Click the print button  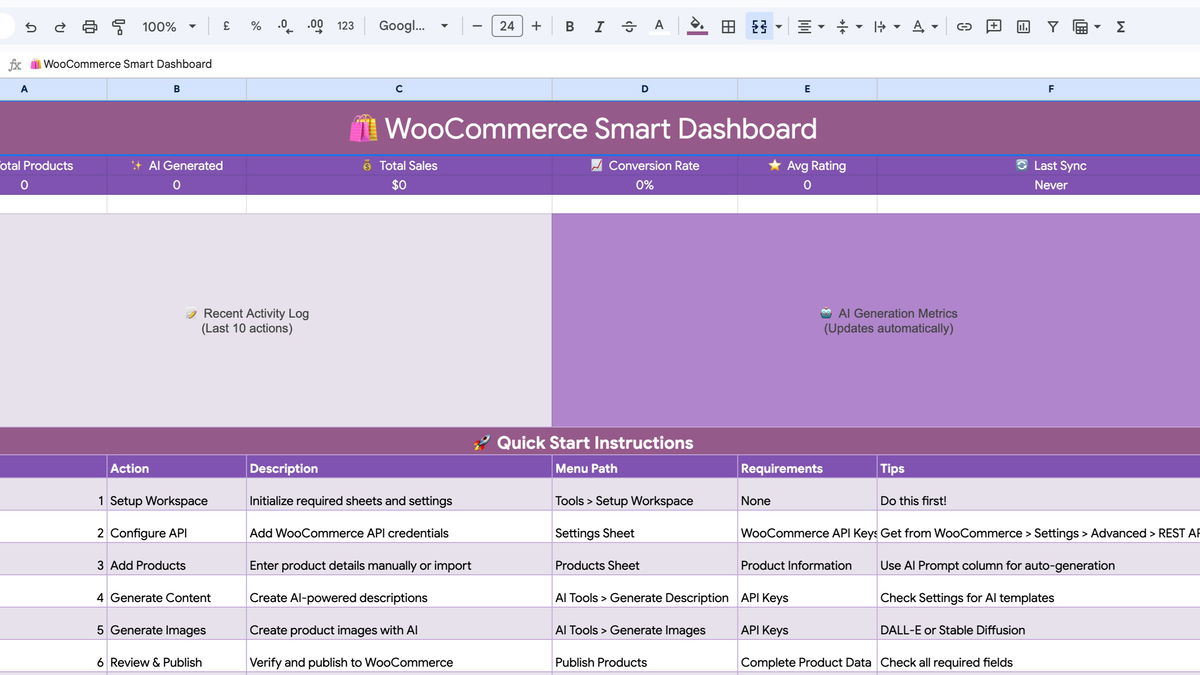click(x=89, y=26)
